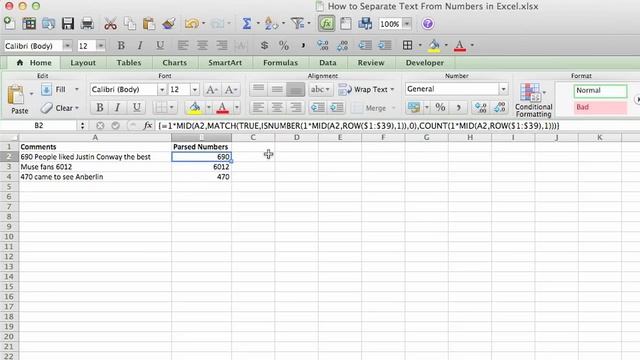Toggle Italic in the top formatting bar
The width and height of the screenshot is (640, 360).
pyautogui.click(x=140, y=45)
